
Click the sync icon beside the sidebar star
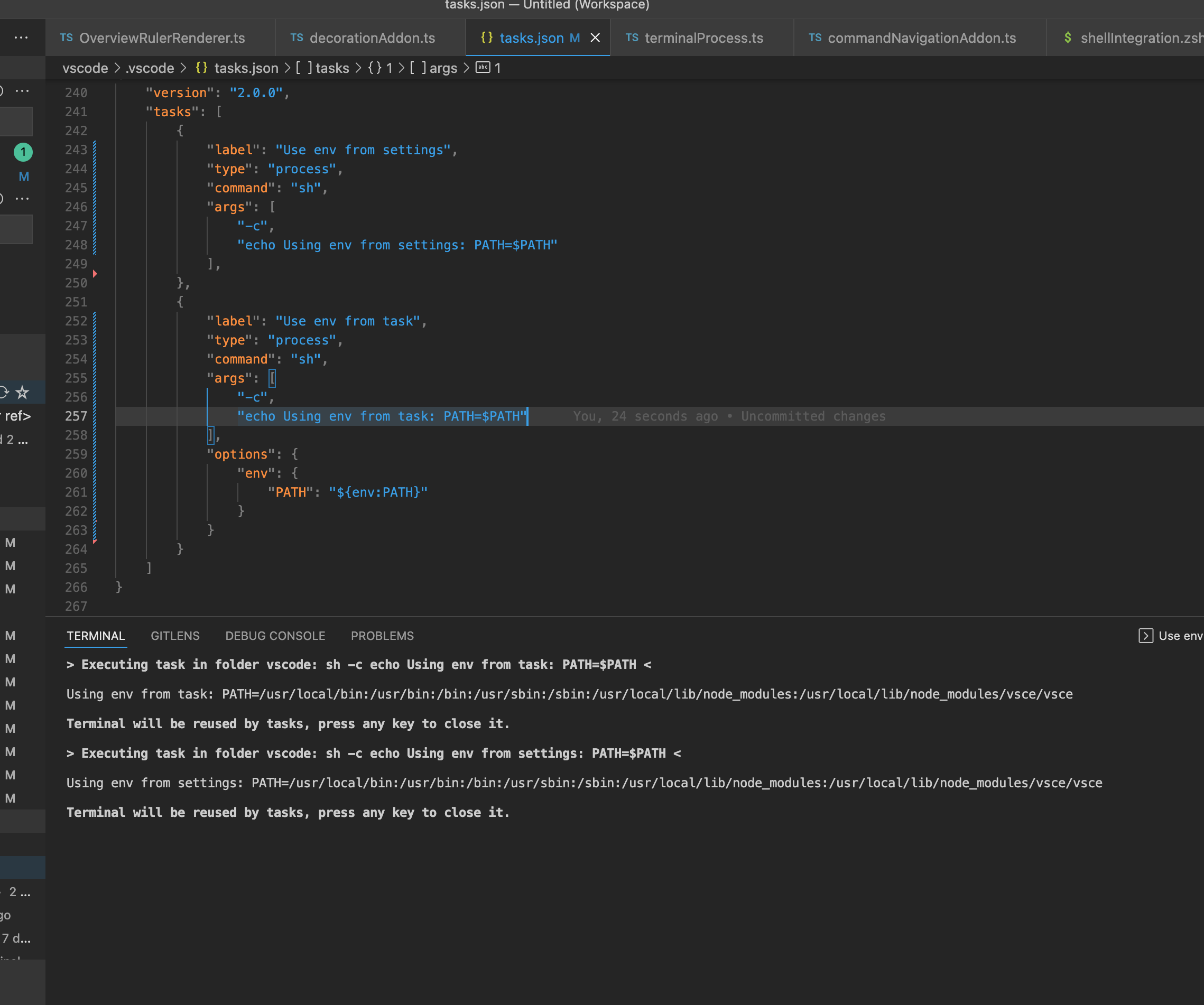[x=4, y=392]
